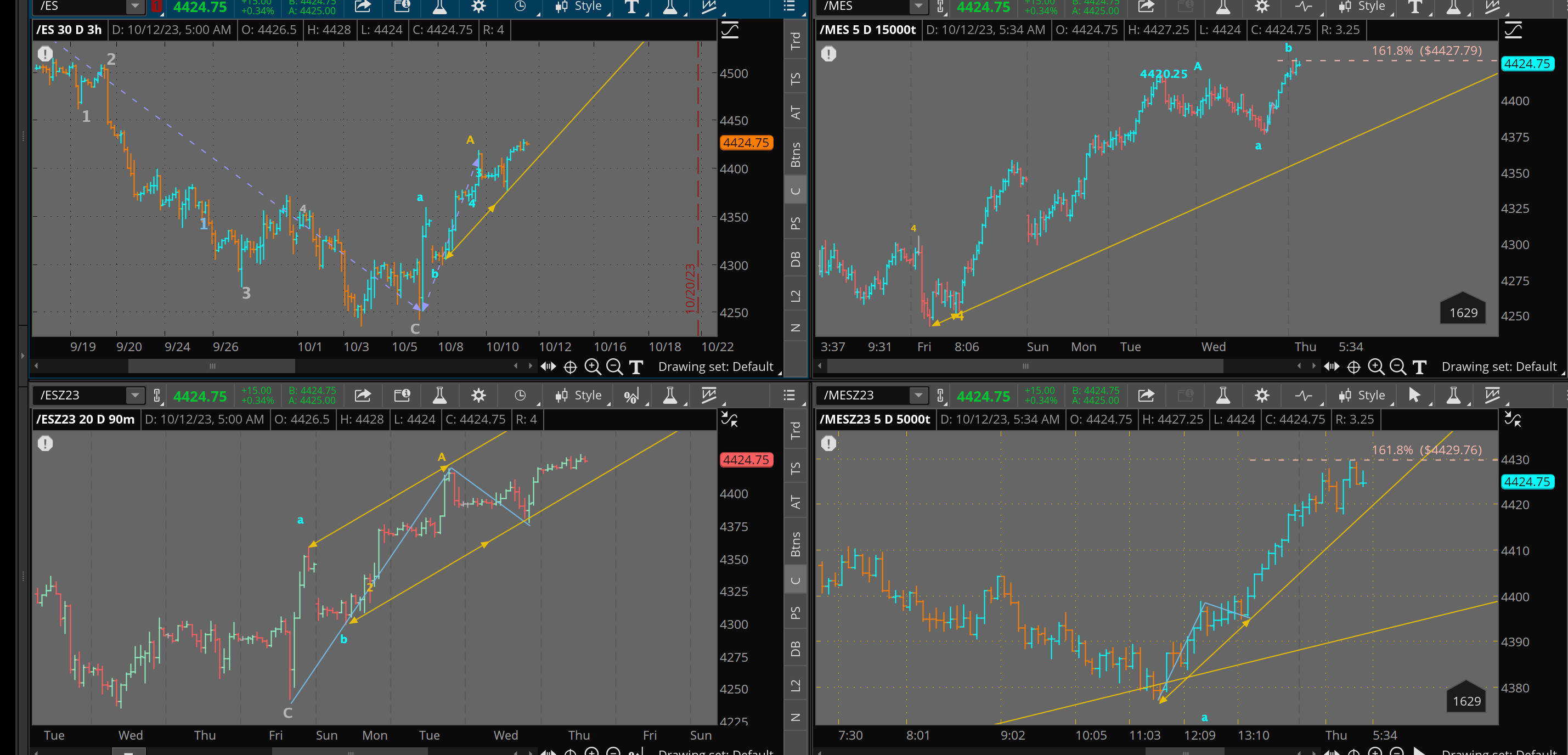1568x755 pixels.
Task: Click 161.8% ($4427.79) Fibonacci label in /MES chart
Action: (x=1426, y=50)
